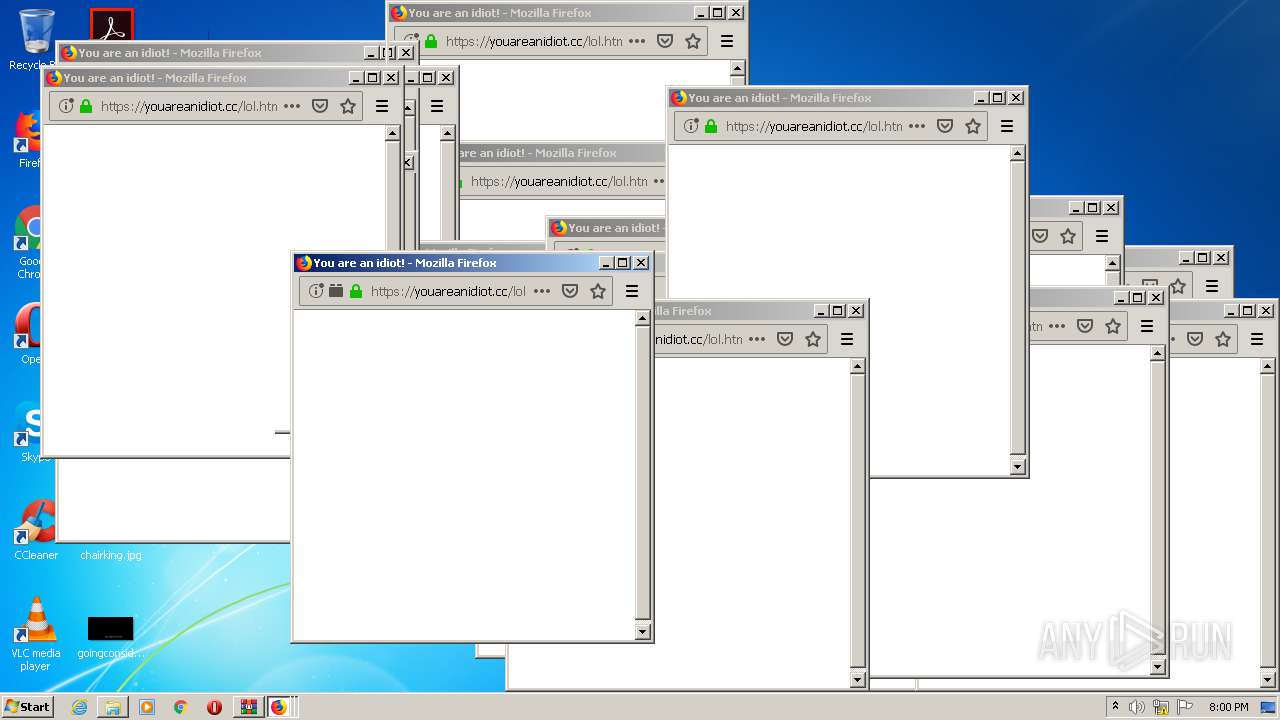Select chairking.jpg desktop file label
This screenshot has height=720, width=1280.
point(111,555)
